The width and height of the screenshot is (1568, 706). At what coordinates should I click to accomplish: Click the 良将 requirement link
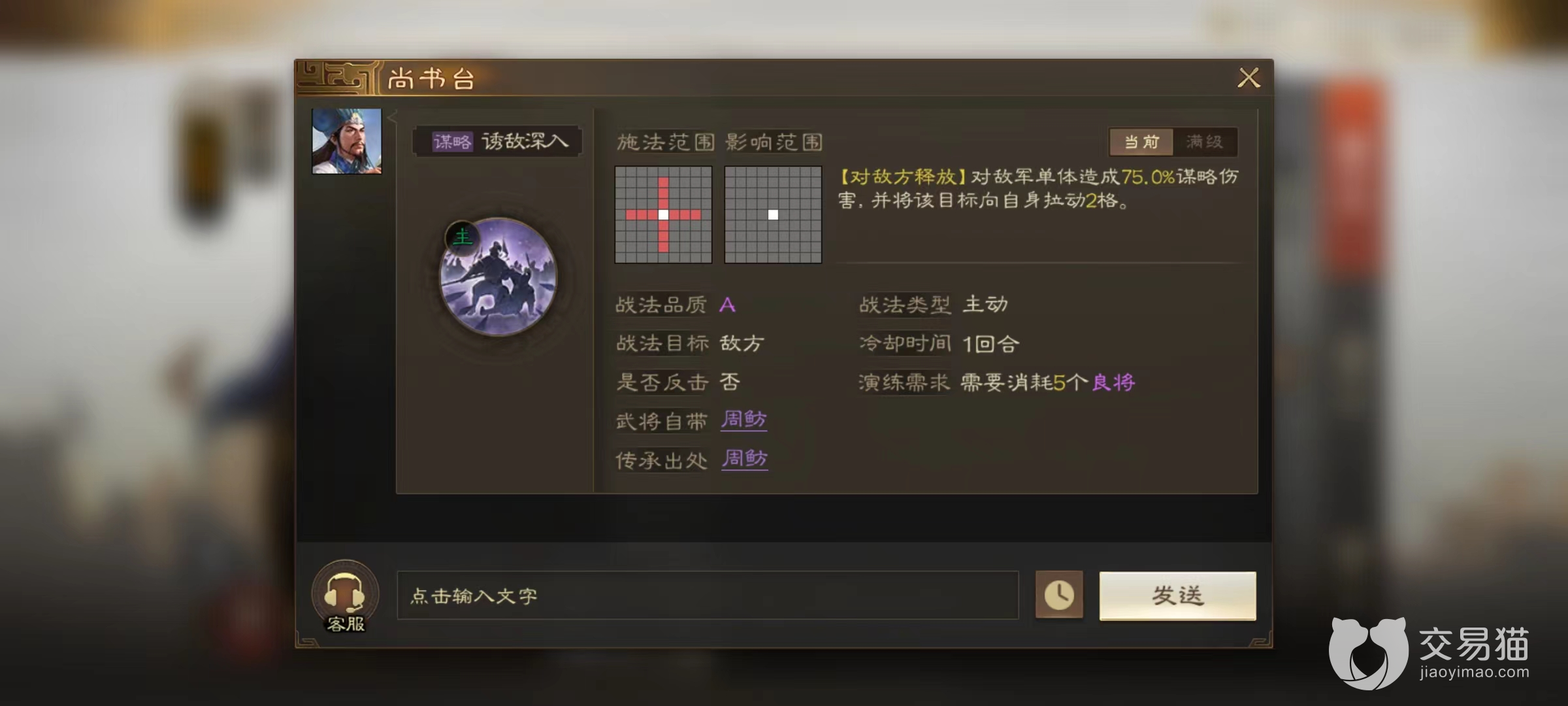click(x=1114, y=382)
